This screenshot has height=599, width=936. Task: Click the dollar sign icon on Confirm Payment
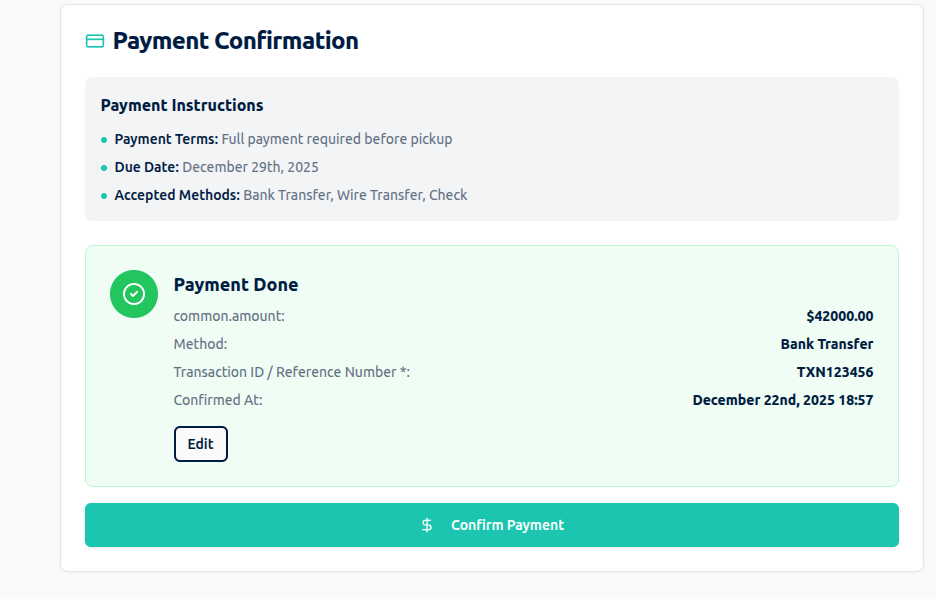(x=427, y=525)
